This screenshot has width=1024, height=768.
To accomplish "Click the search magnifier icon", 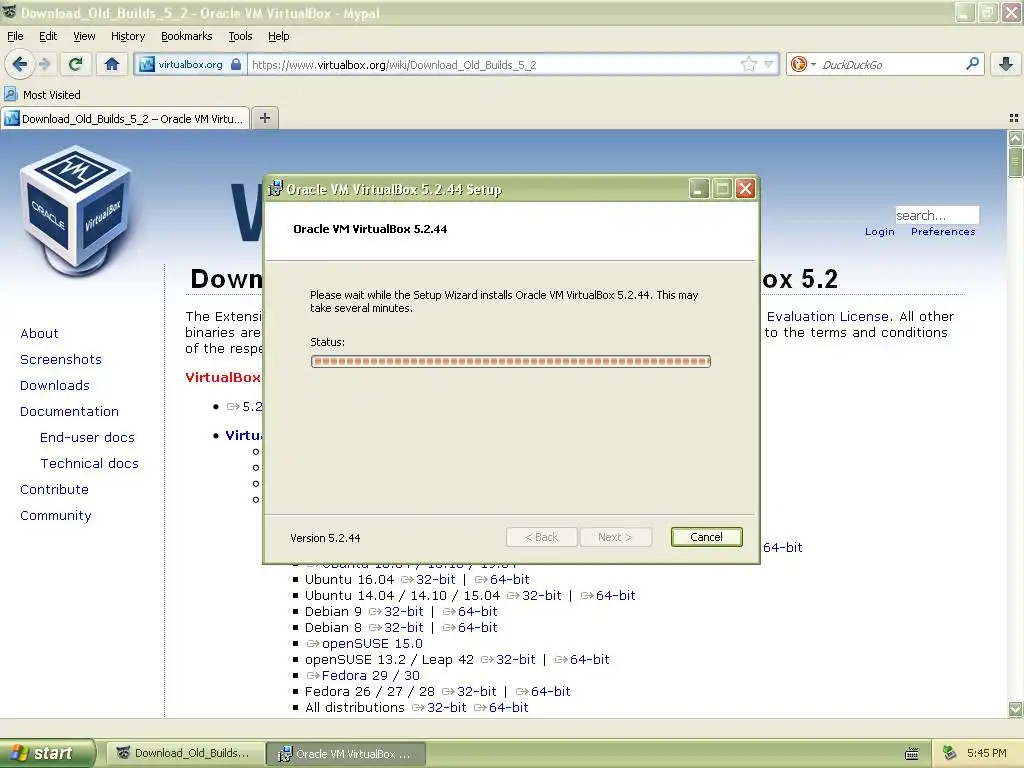I will [x=972, y=63].
